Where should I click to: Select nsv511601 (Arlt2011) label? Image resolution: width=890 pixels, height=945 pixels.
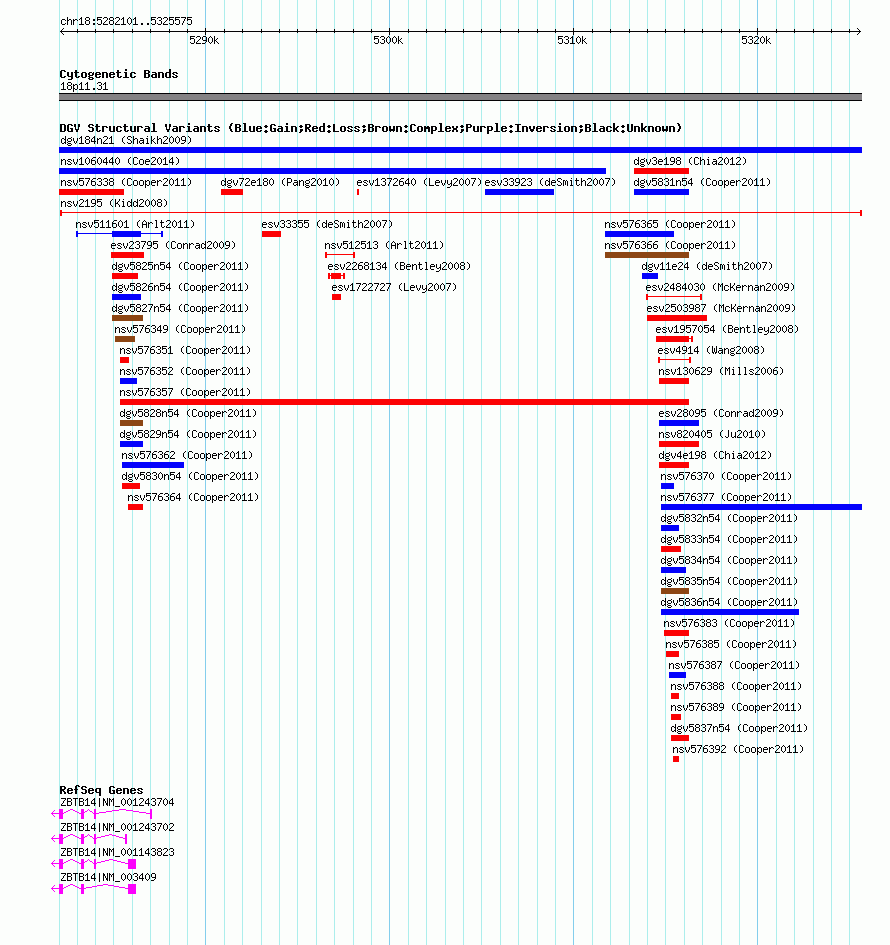(x=135, y=225)
